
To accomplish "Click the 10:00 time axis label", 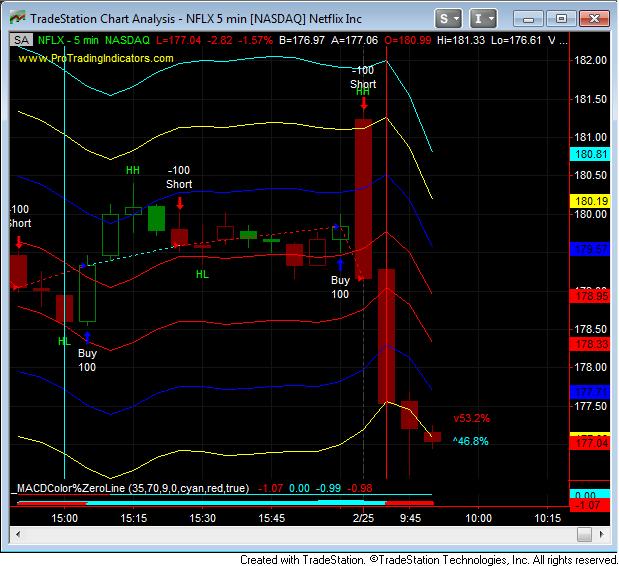I will [x=478, y=518].
